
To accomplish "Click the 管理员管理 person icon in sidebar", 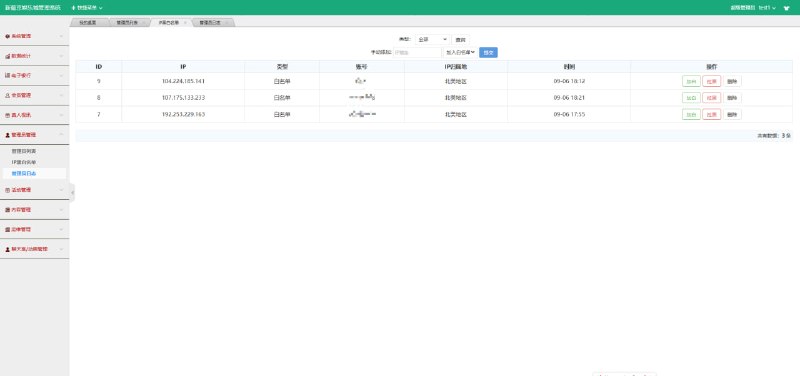I will click(7, 135).
